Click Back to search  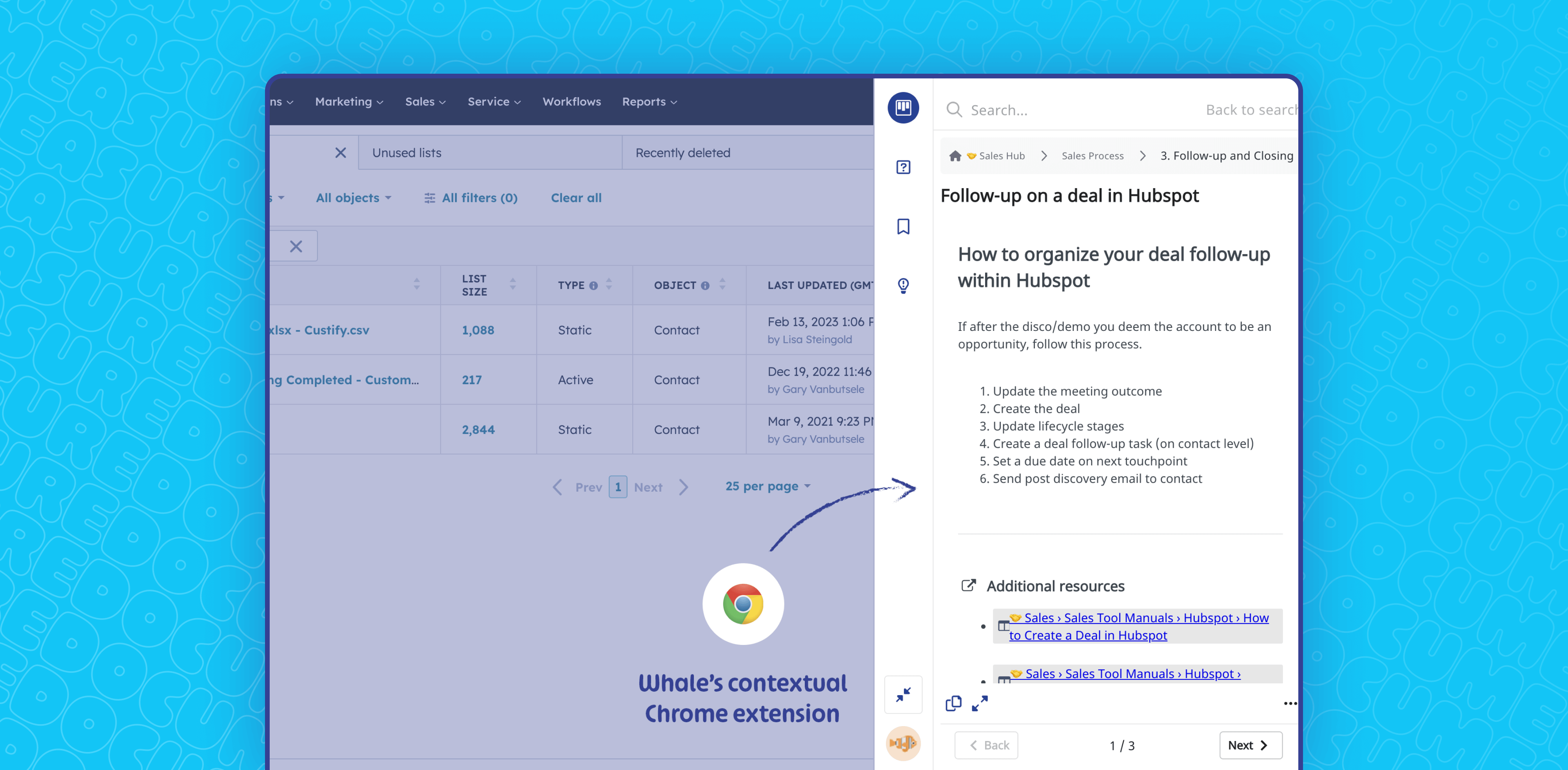coord(1252,109)
